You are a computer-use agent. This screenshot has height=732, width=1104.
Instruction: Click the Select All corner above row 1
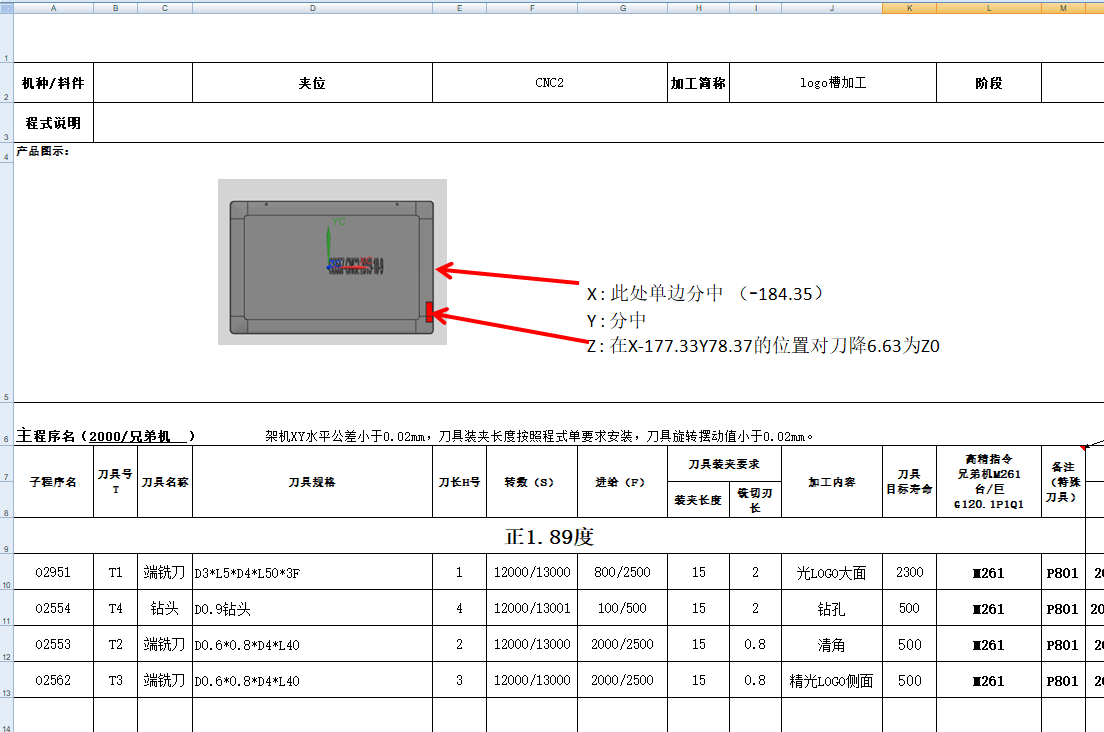(x=6, y=7)
